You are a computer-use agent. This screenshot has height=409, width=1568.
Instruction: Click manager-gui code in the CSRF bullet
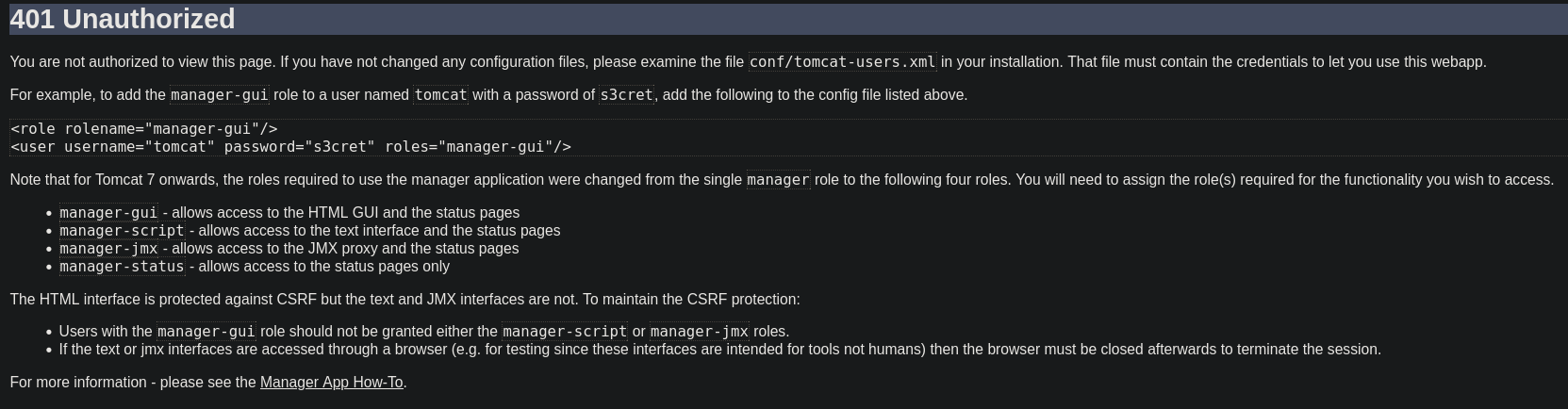pyautogui.click(x=206, y=332)
